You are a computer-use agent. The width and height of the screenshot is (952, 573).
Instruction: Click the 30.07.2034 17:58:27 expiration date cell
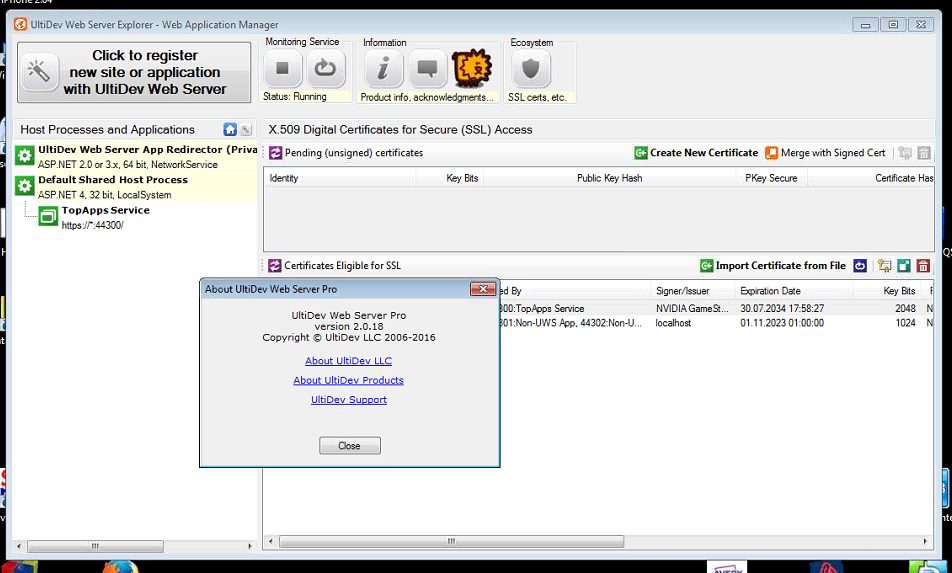(x=782, y=308)
